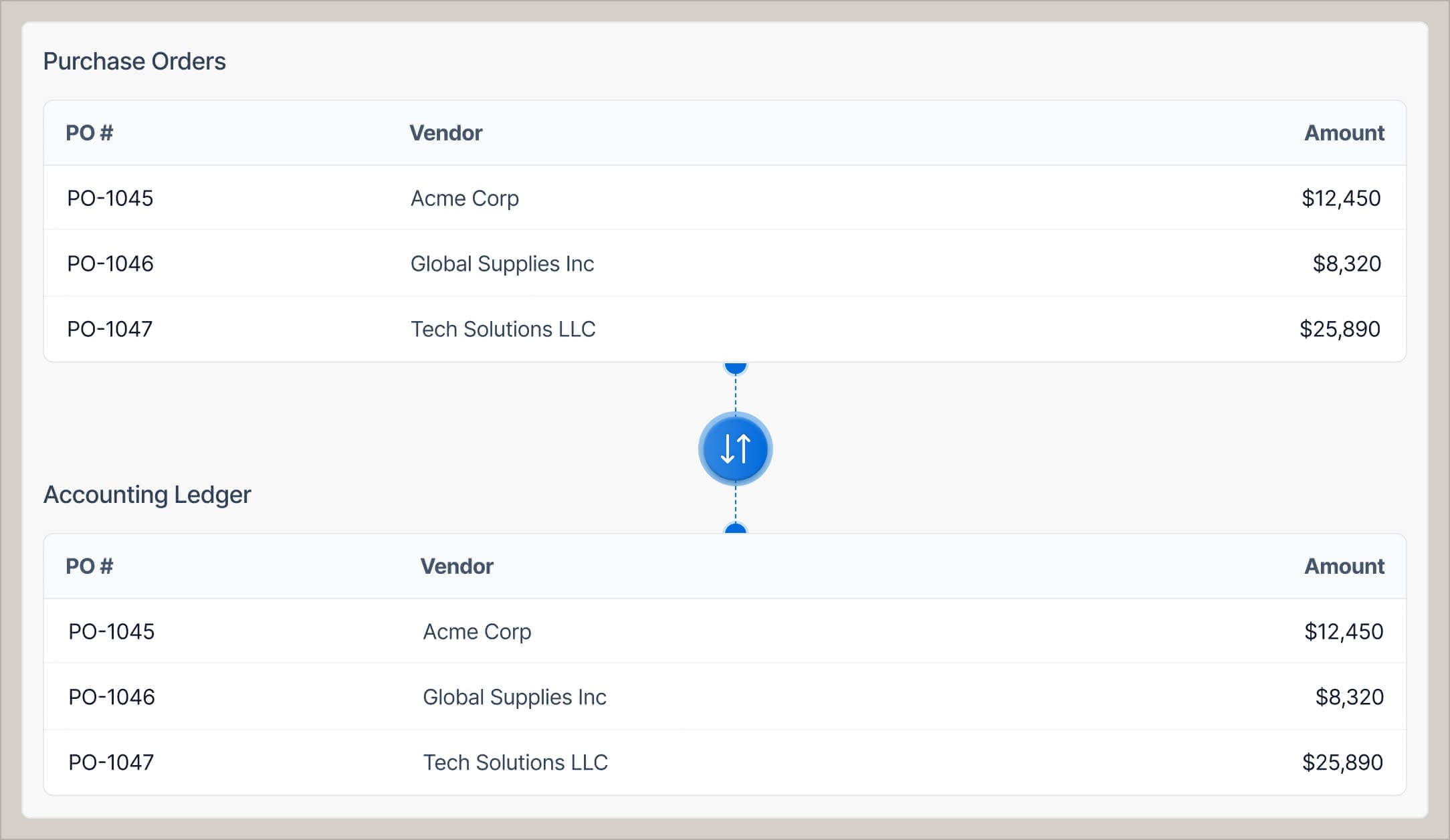
Task: Click PO-1045 row in Accounting Ledger
Action: pyautogui.click(x=110, y=631)
